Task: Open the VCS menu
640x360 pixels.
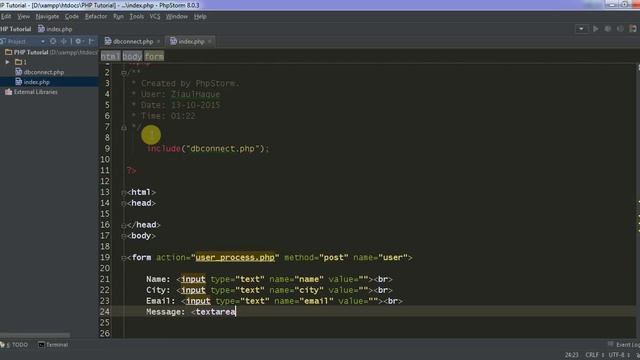Action: coord(155,16)
